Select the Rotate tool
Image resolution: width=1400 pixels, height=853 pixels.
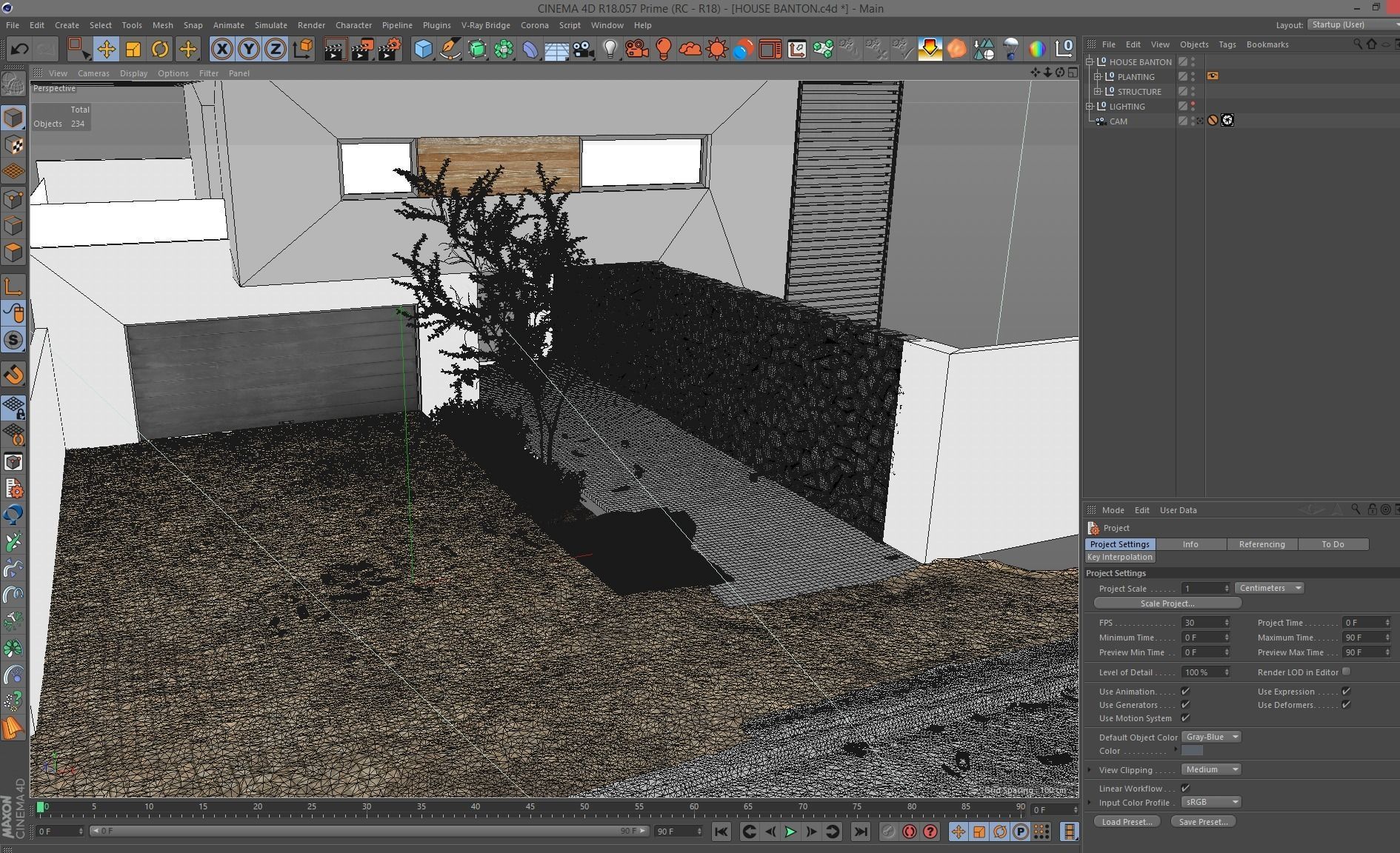[x=160, y=50]
